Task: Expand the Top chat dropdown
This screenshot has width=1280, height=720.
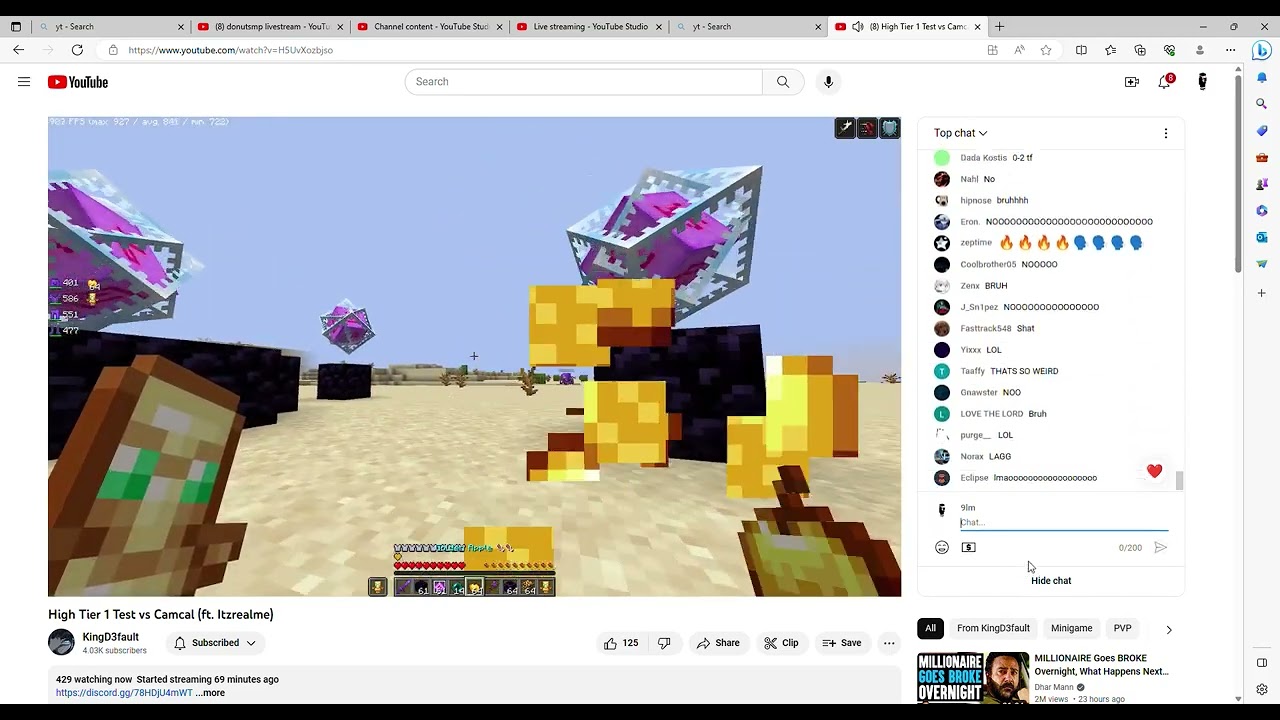Action: coord(960,133)
